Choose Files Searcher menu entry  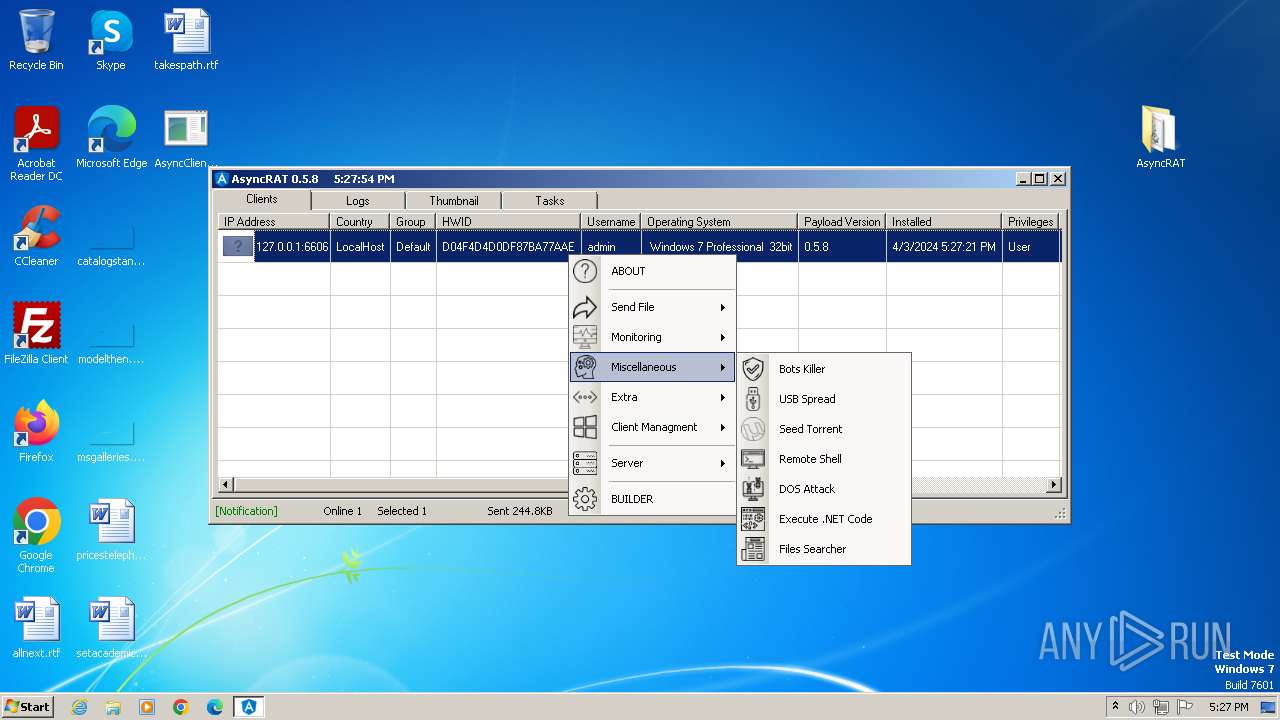click(824, 549)
